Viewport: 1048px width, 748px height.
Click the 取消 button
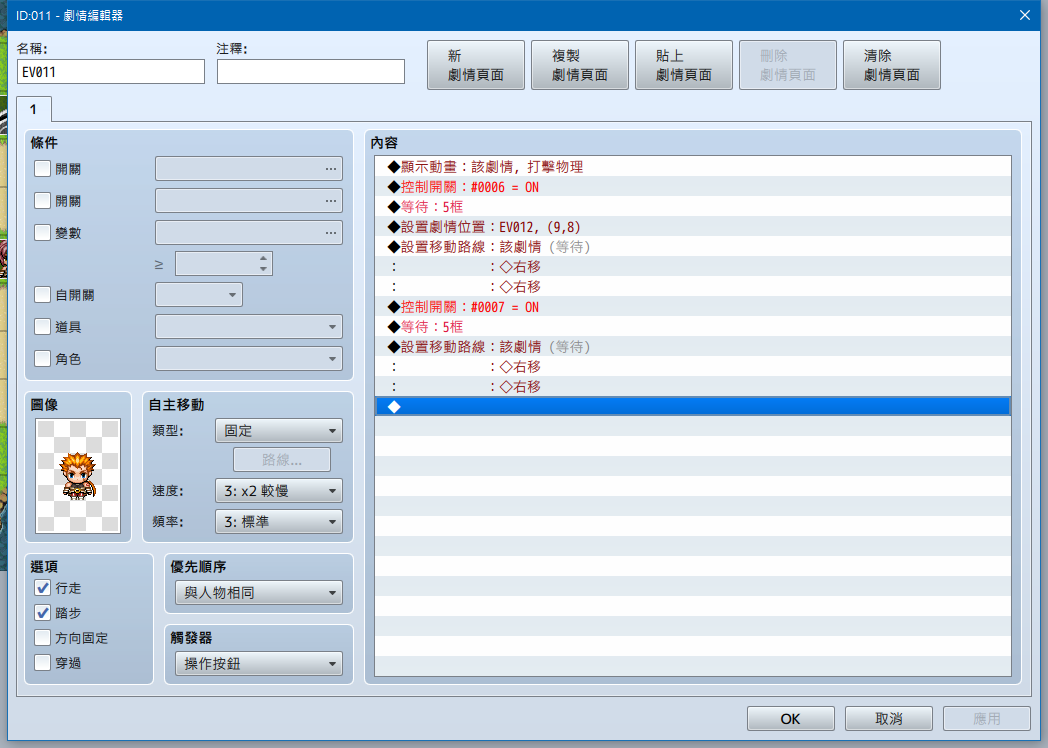888,719
